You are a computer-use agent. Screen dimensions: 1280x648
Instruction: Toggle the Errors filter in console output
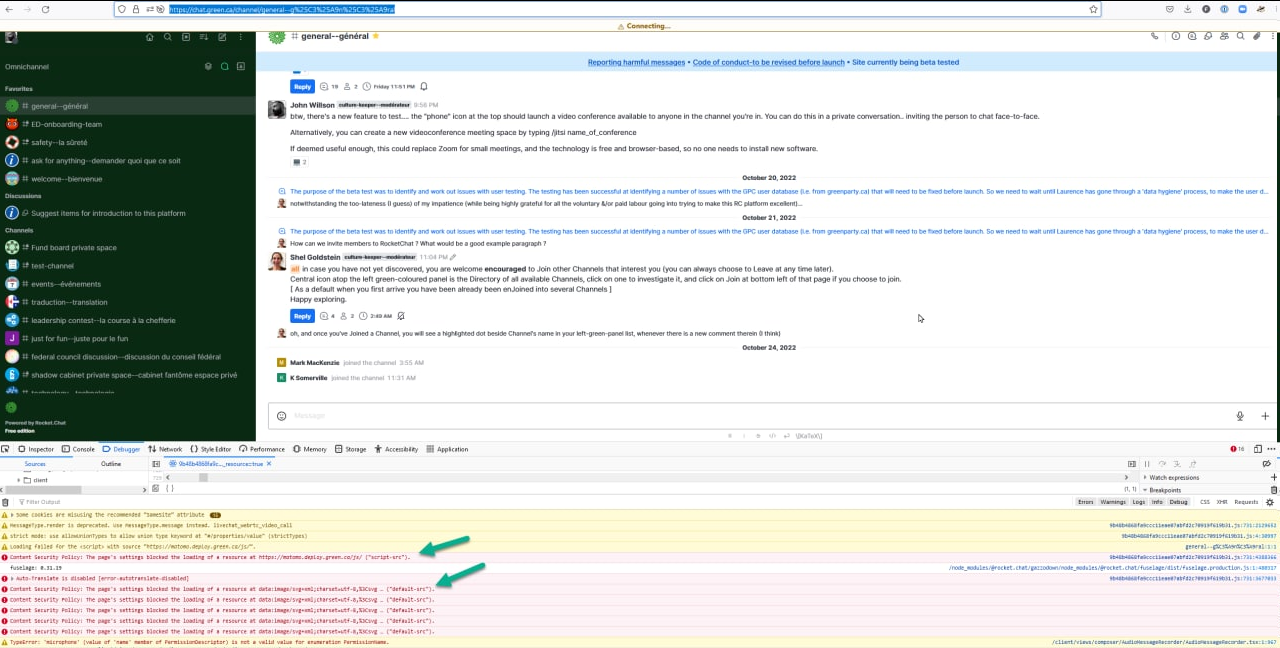click(1086, 501)
